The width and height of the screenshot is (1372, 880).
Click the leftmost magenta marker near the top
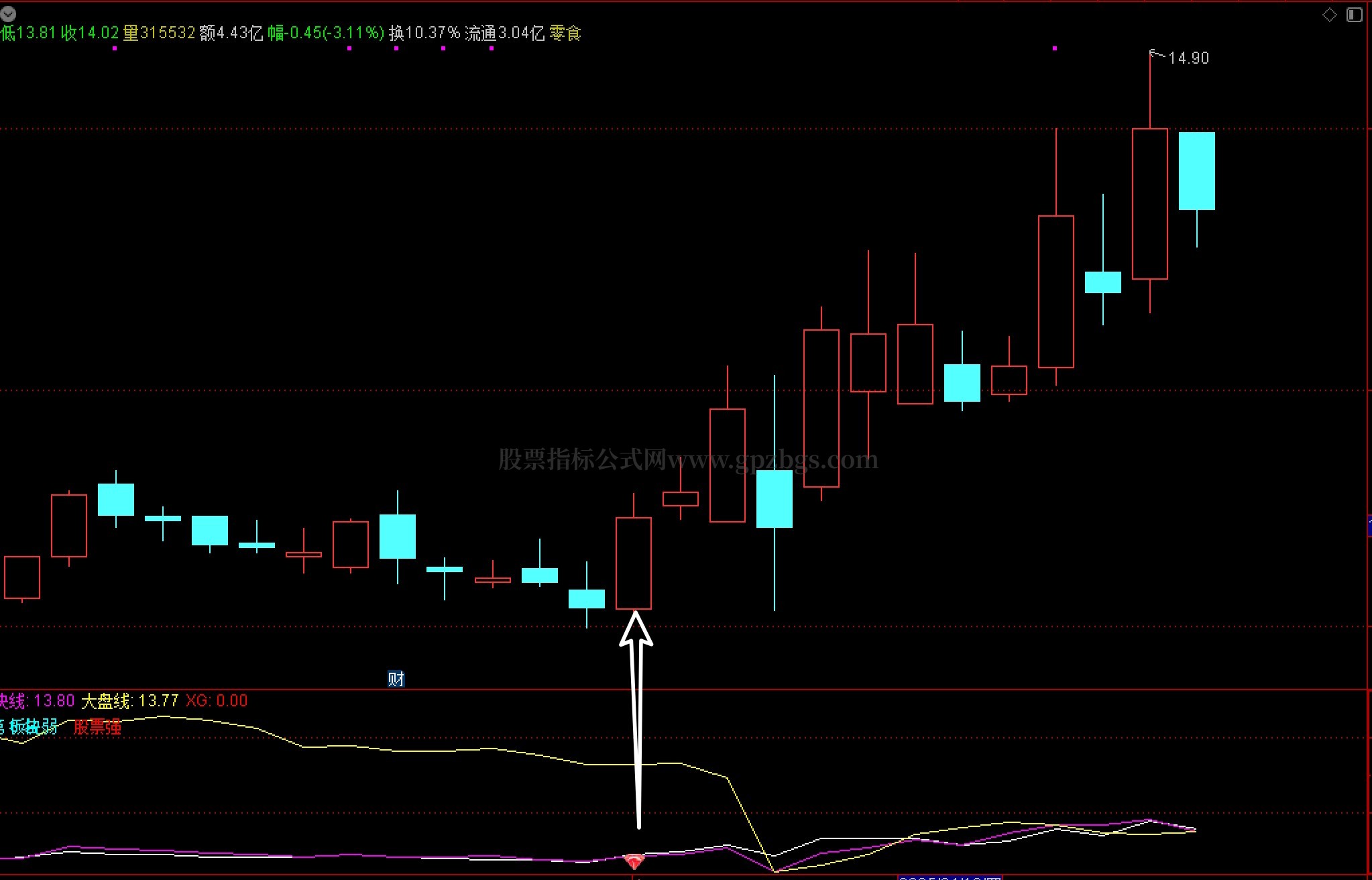[115, 48]
